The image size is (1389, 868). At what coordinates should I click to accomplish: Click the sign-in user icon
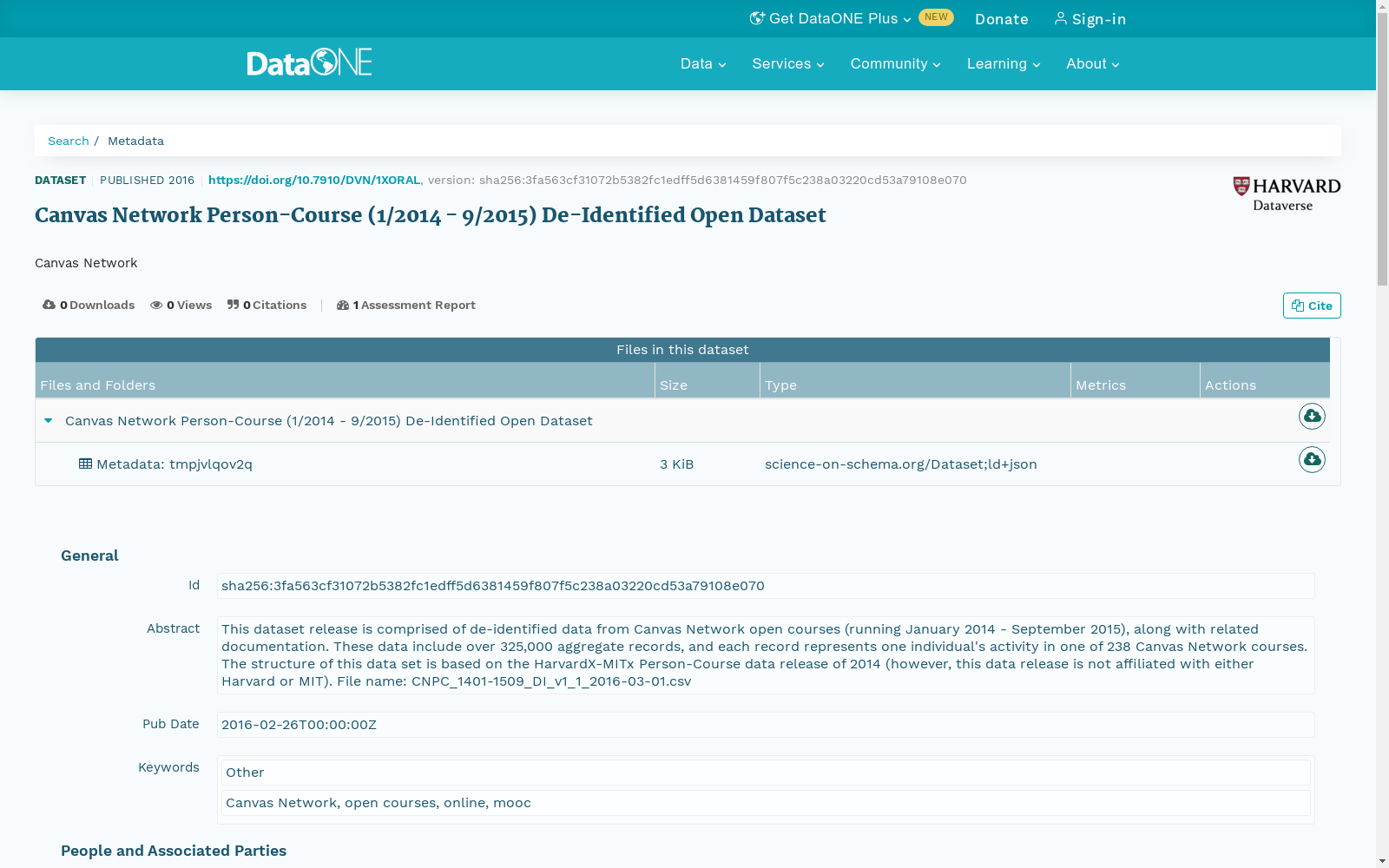[1060, 18]
